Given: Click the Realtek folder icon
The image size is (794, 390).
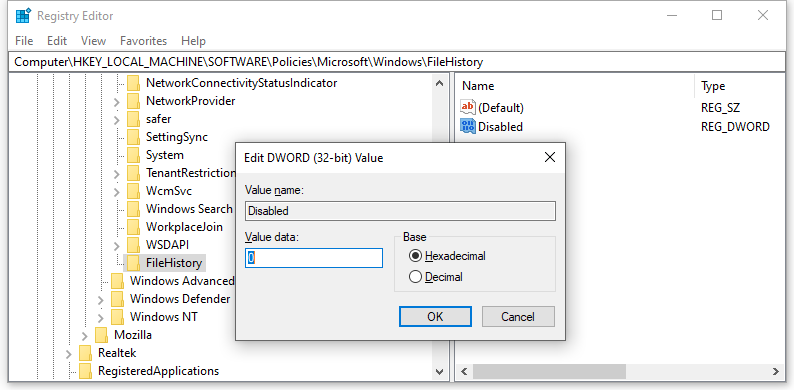Looking at the screenshot, I should coord(85,353).
